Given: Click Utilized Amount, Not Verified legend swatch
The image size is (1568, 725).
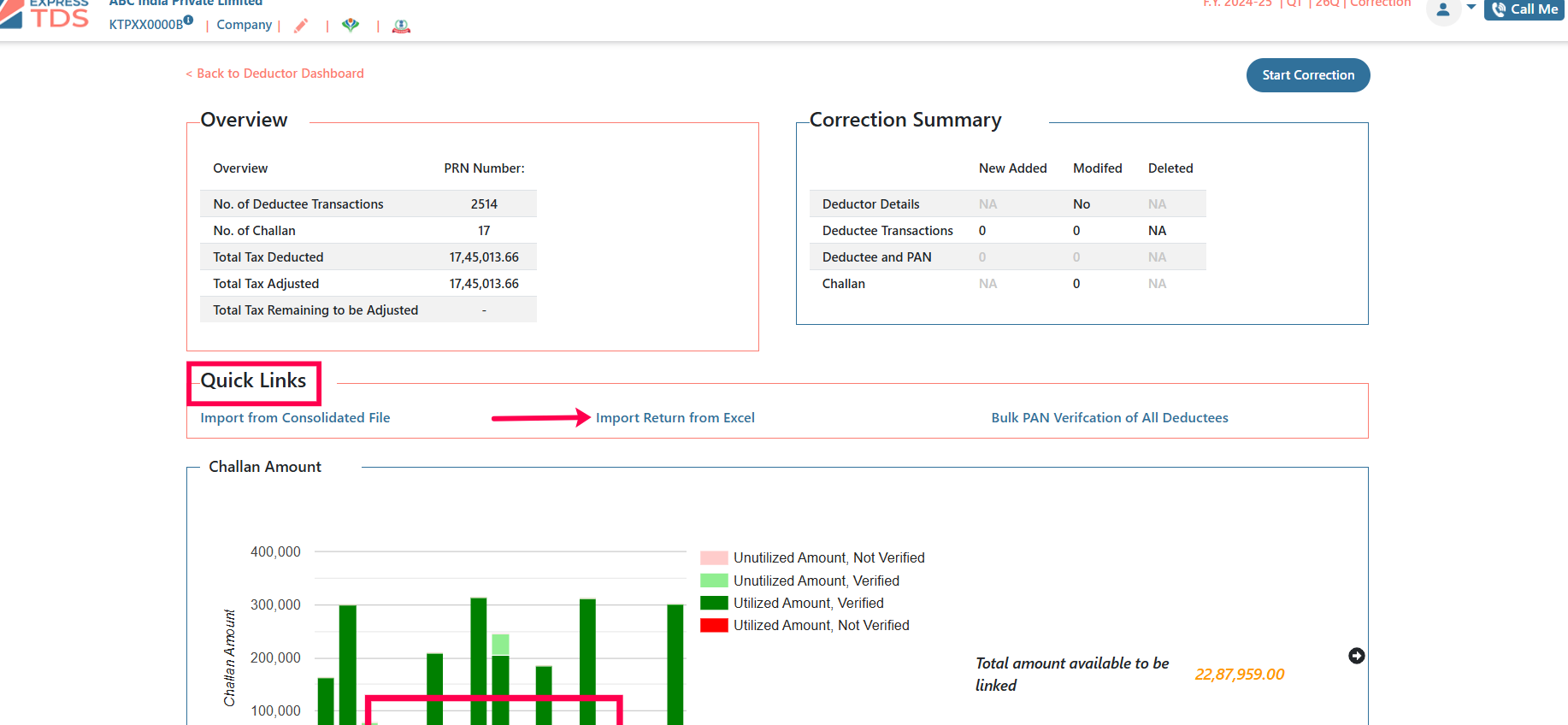Looking at the screenshot, I should [714, 625].
